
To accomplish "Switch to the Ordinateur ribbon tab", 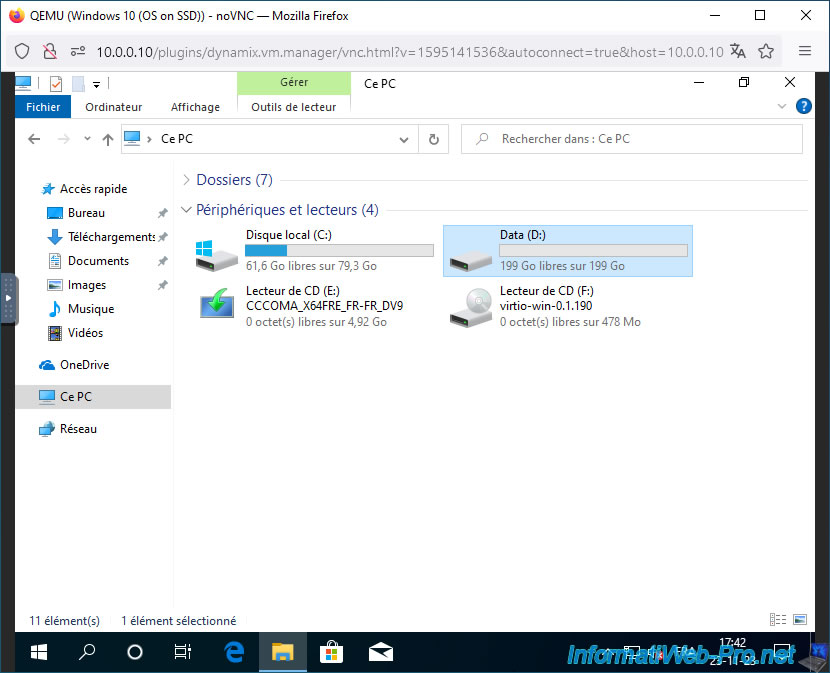I will [113, 107].
